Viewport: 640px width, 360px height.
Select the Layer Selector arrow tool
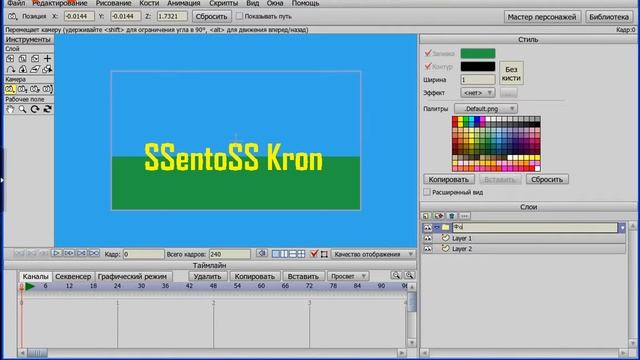pos(47,69)
